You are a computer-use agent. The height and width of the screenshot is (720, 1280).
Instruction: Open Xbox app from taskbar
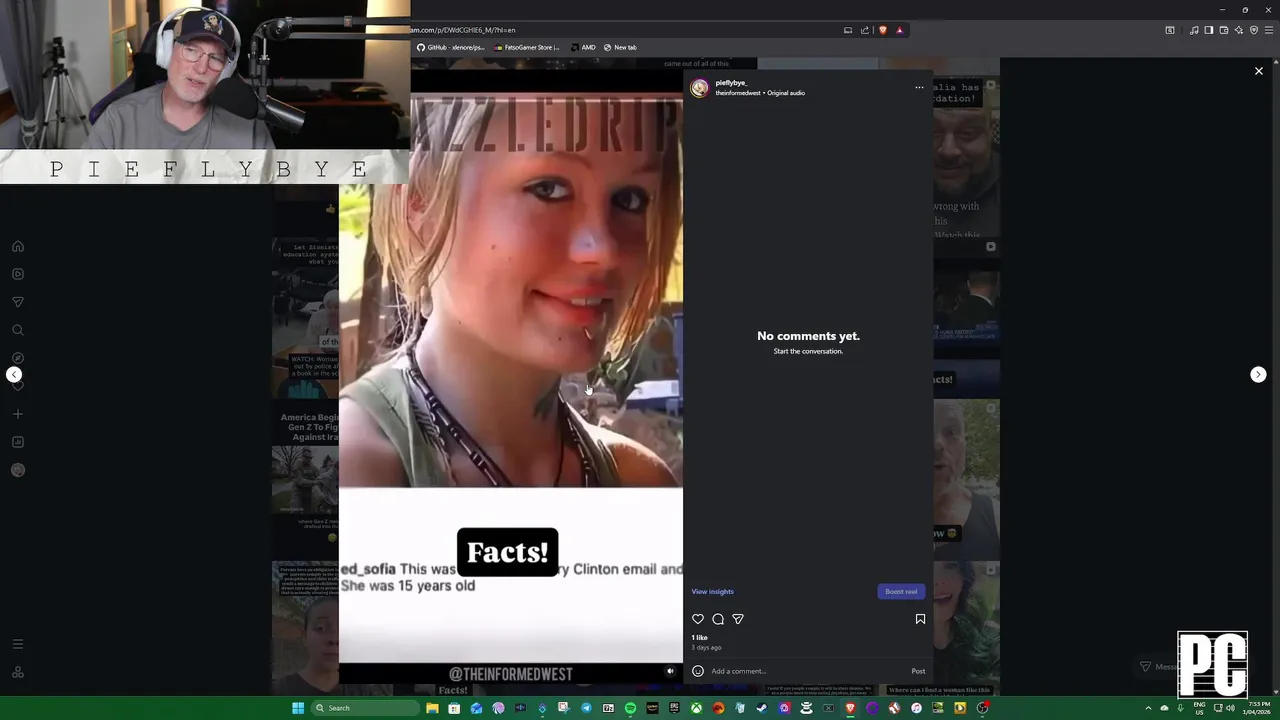[696, 708]
